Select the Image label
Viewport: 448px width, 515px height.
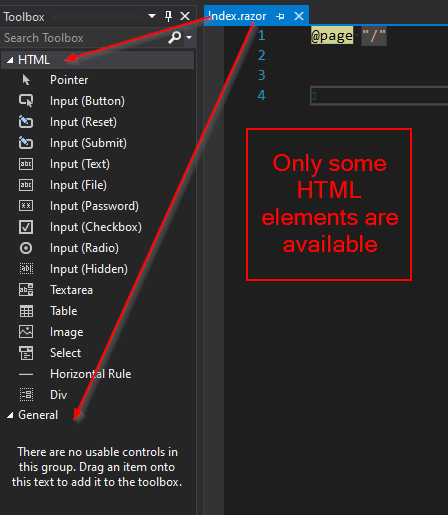coord(67,332)
